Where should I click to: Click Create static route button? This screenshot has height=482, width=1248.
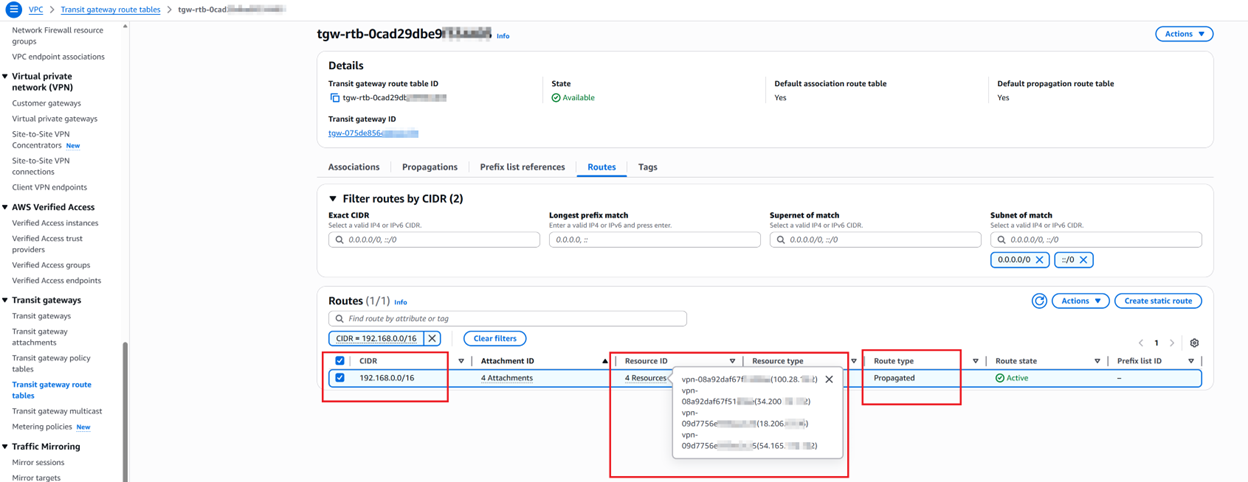click(1158, 301)
